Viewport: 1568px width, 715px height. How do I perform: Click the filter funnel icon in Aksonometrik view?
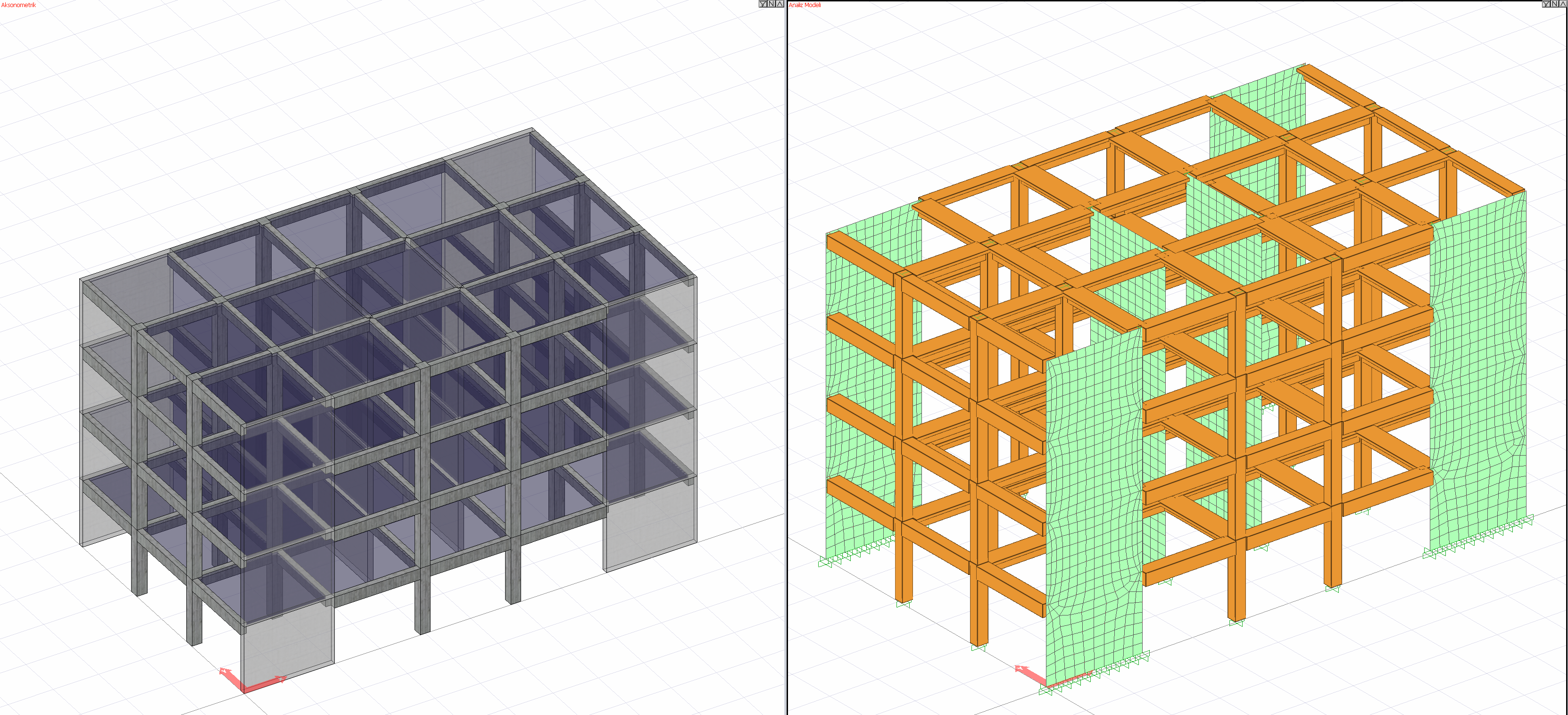[x=763, y=4]
